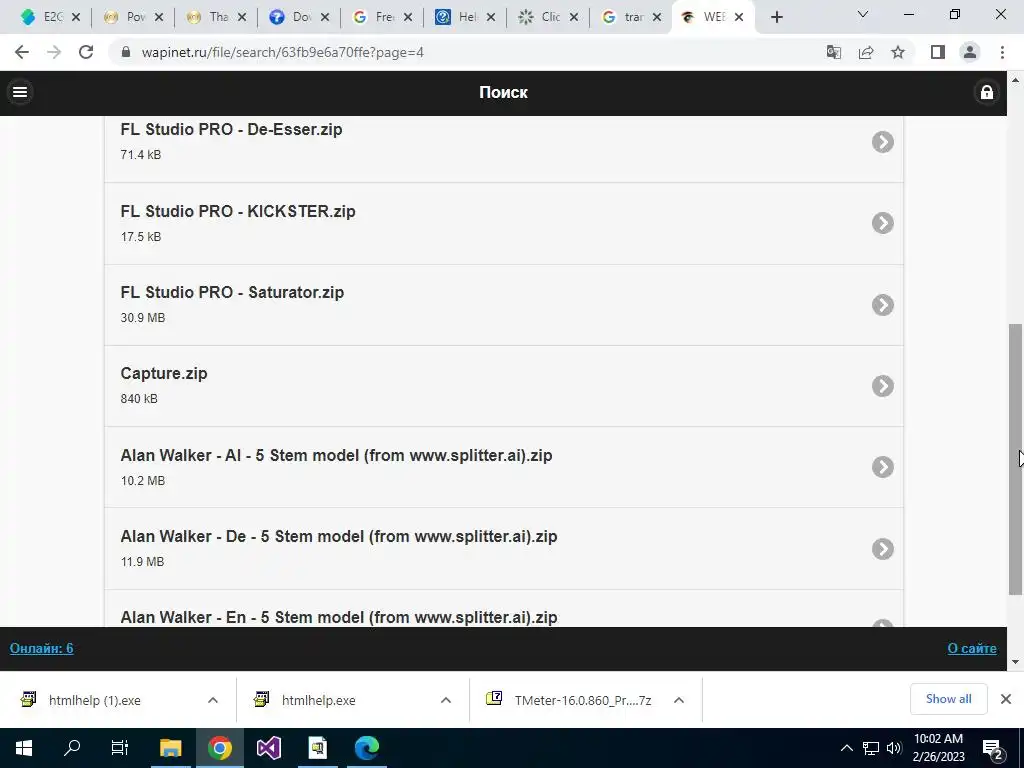Click the scrollbar down arrow
Screen dimensions: 1024x768
(x=1016, y=662)
